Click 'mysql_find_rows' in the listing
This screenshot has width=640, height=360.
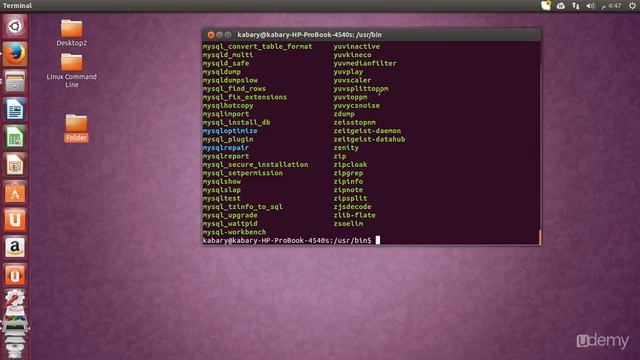[234, 89]
